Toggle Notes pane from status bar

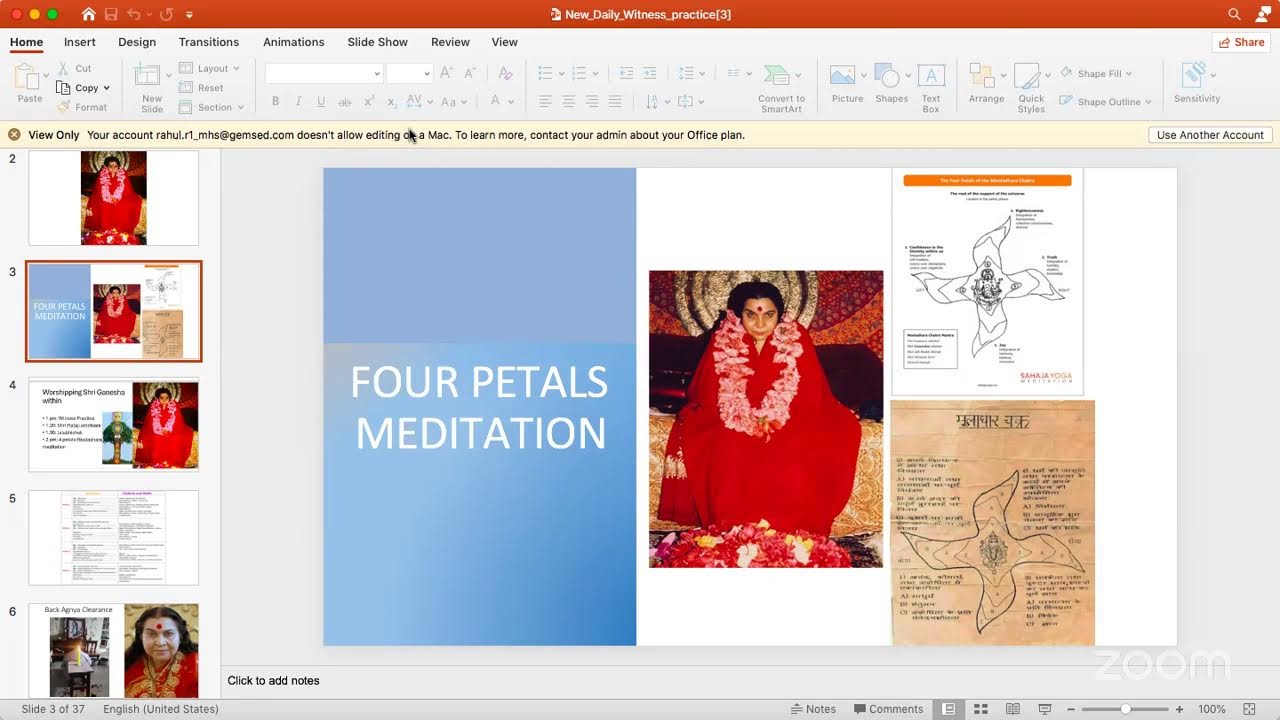pyautogui.click(x=813, y=709)
